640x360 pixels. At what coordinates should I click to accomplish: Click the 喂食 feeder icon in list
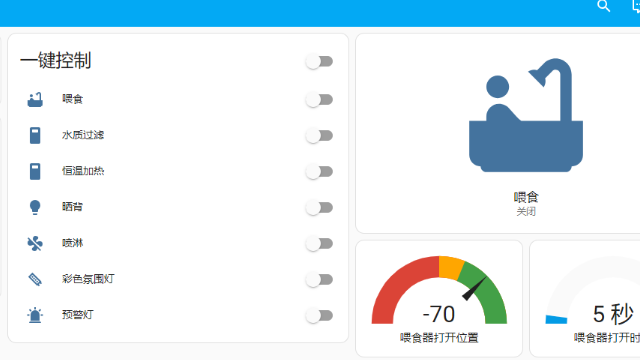tap(35, 99)
